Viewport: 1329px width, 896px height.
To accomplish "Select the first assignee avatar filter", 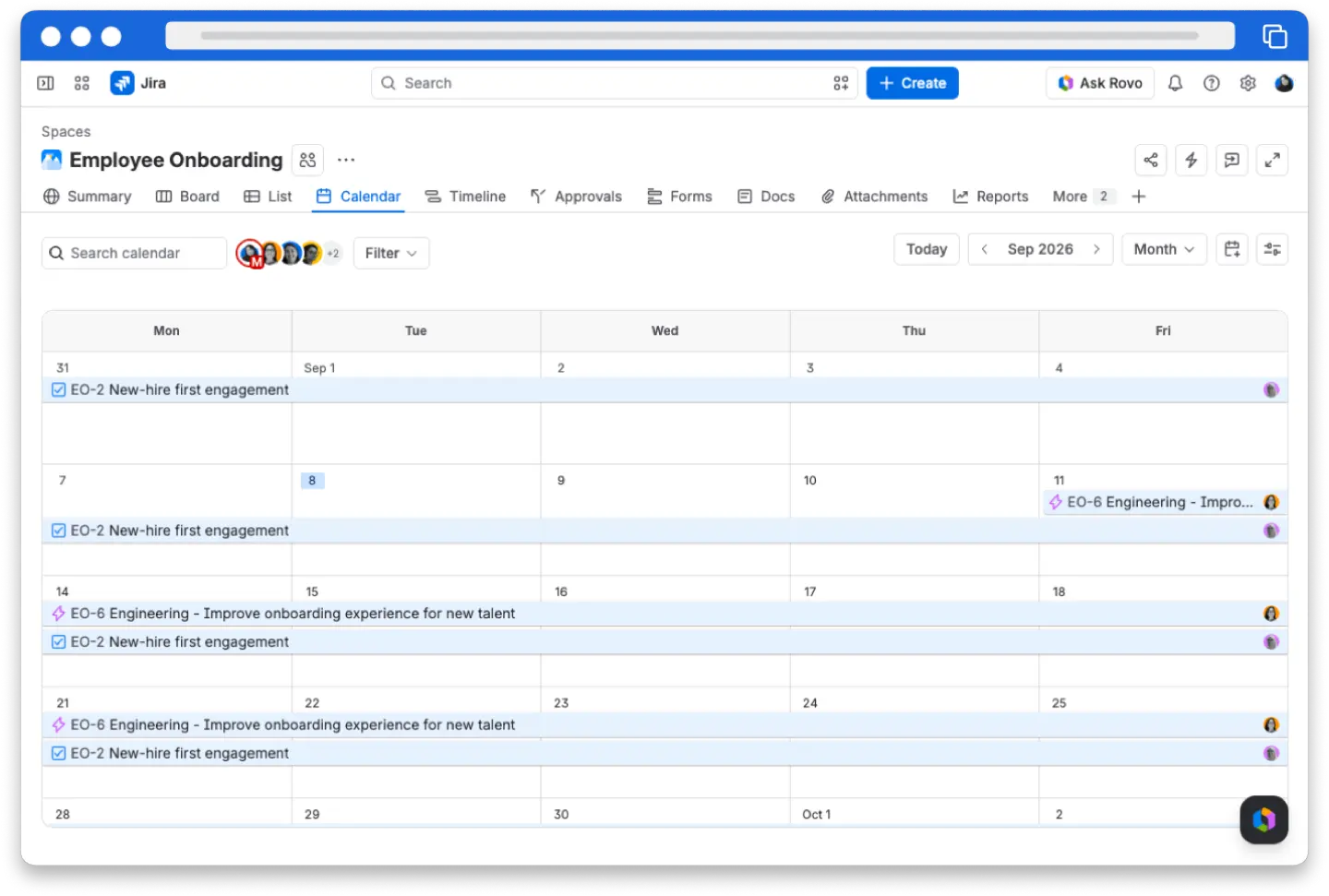I will [x=249, y=253].
